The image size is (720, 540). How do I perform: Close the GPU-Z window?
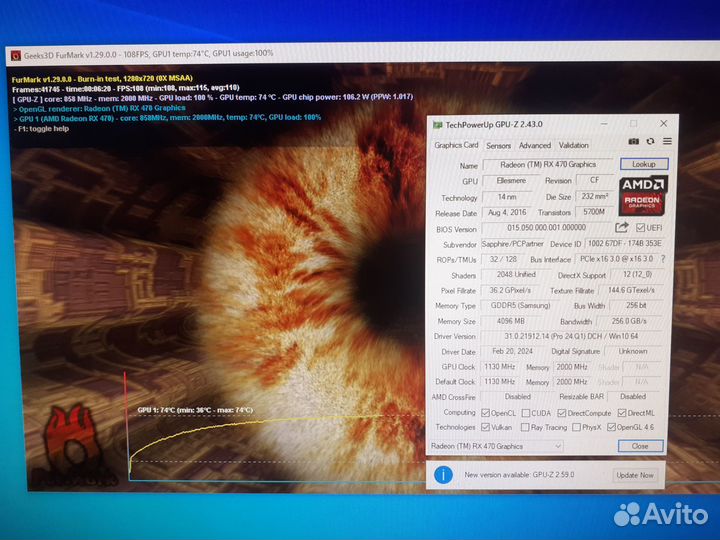664,124
